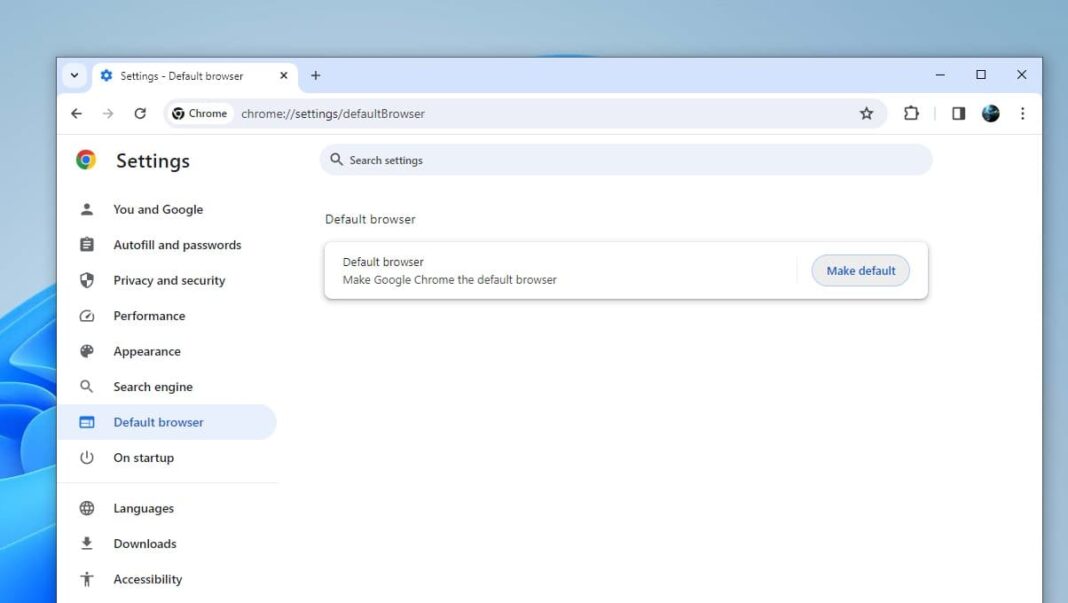Click the Make default button
1068x603 pixels.
tap(860, 270)
